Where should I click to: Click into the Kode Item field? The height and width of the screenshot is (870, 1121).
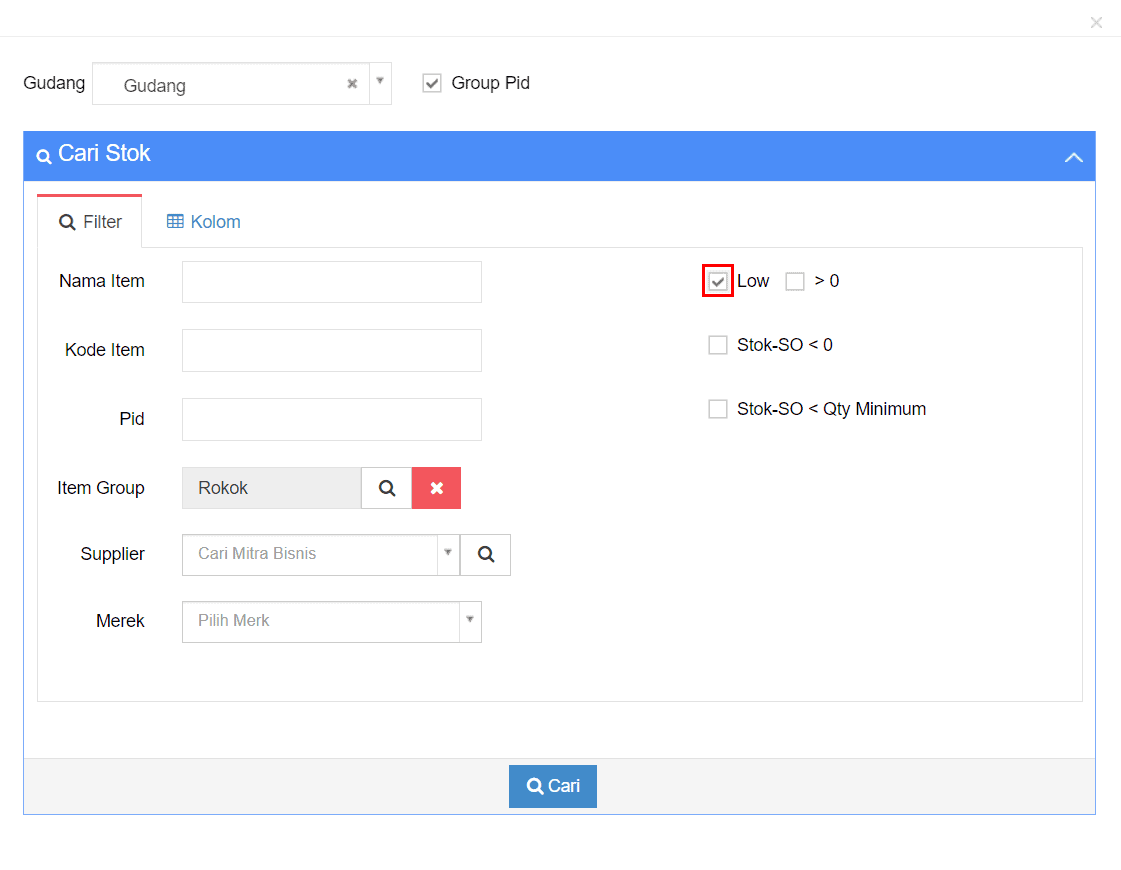331,351
